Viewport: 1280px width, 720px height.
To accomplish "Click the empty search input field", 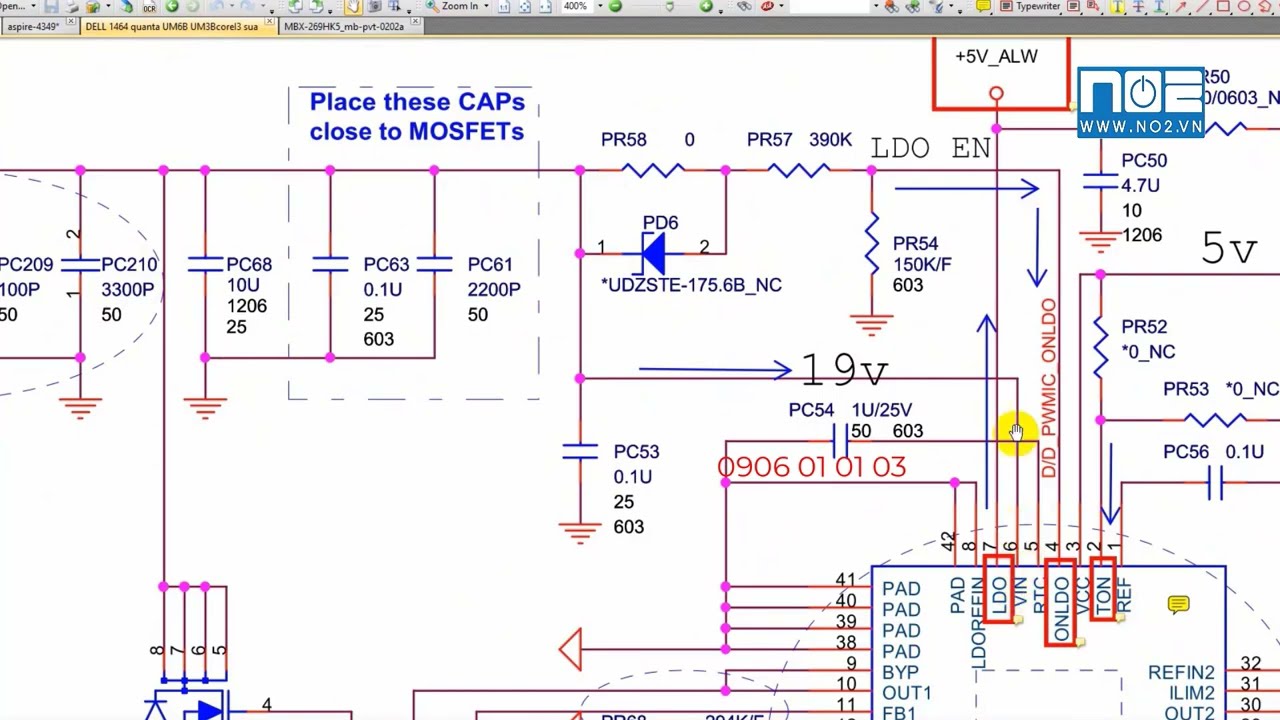I will pyautogui.click(x=830, y=6).
